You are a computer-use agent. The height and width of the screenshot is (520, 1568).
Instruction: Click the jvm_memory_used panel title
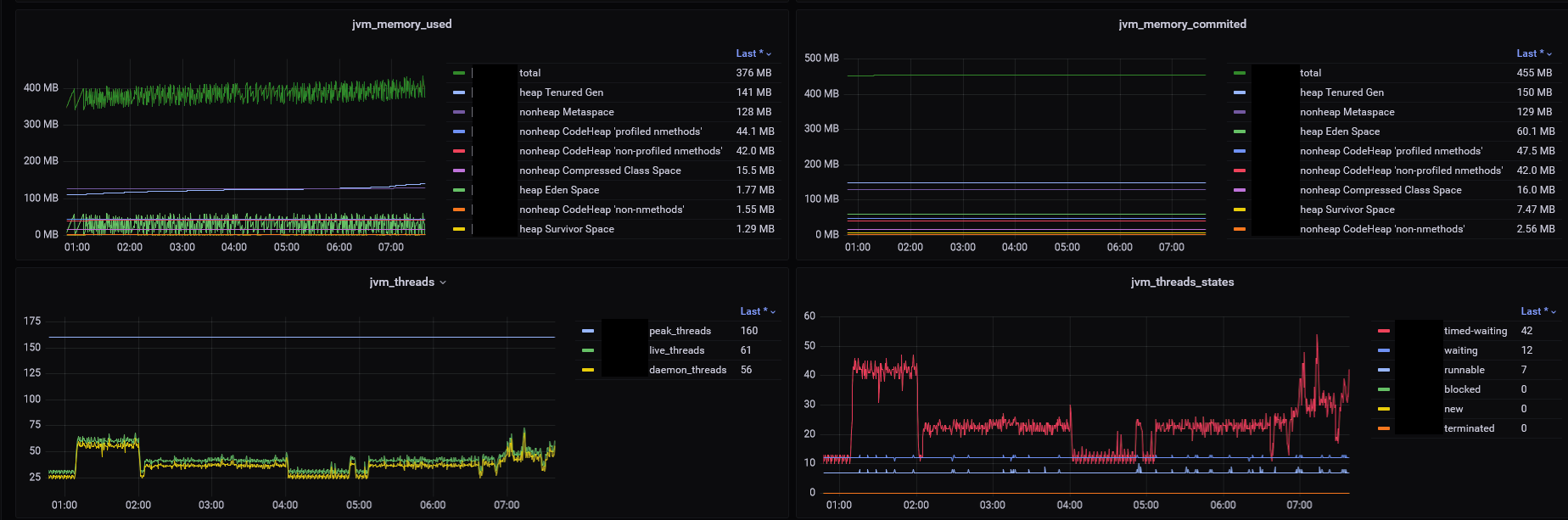402,25
